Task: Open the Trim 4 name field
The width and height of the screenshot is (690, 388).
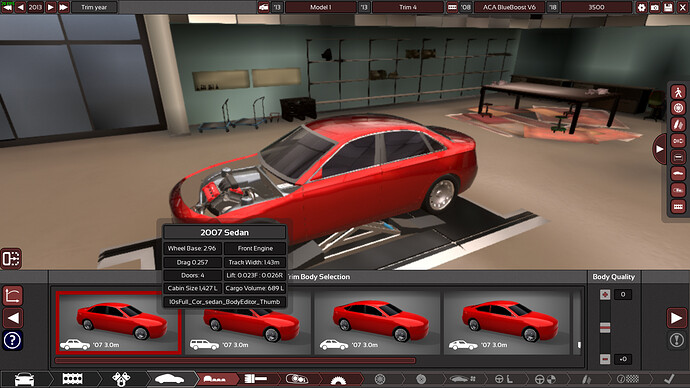Action: (x=407, y=7)
